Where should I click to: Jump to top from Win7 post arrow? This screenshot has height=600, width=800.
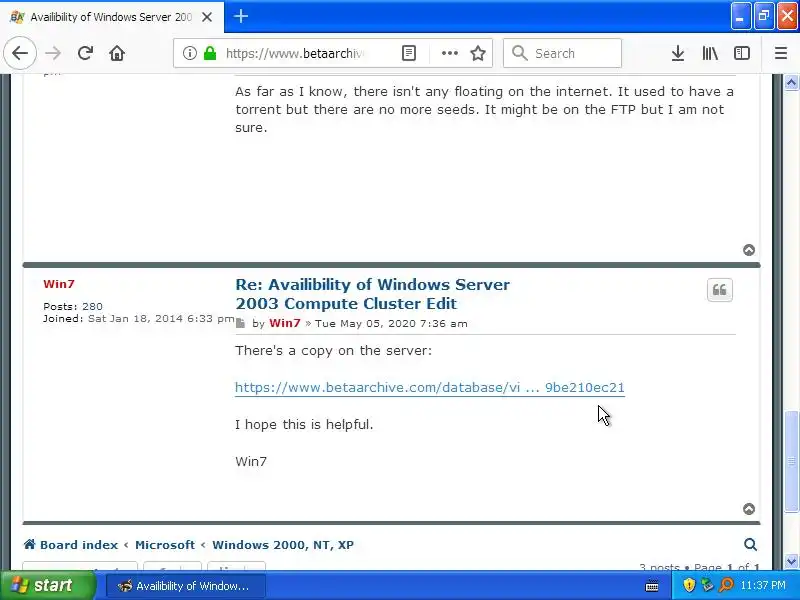coord(749,509)
